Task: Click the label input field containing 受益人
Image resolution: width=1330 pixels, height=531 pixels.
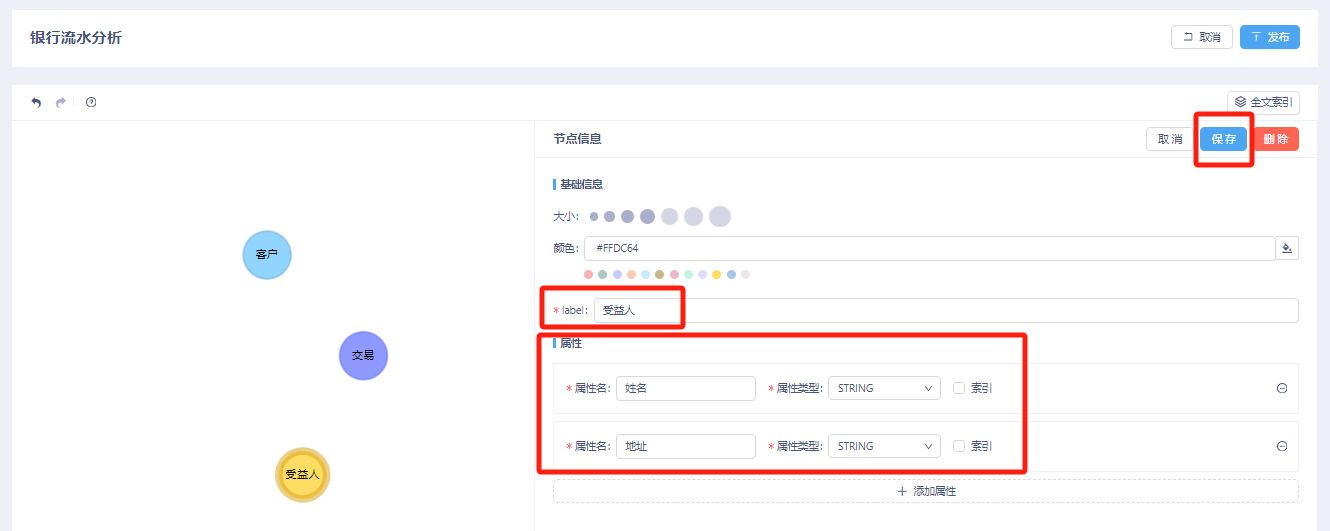Action: click(x=945, y=310)
